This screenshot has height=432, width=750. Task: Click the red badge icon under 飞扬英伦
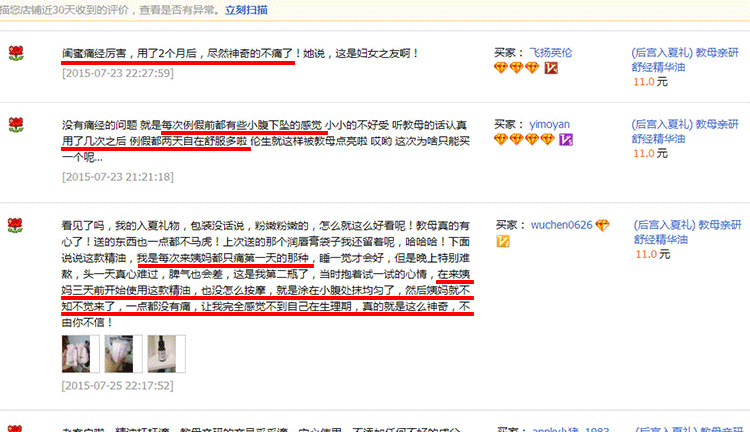click(x=551, y=68)
